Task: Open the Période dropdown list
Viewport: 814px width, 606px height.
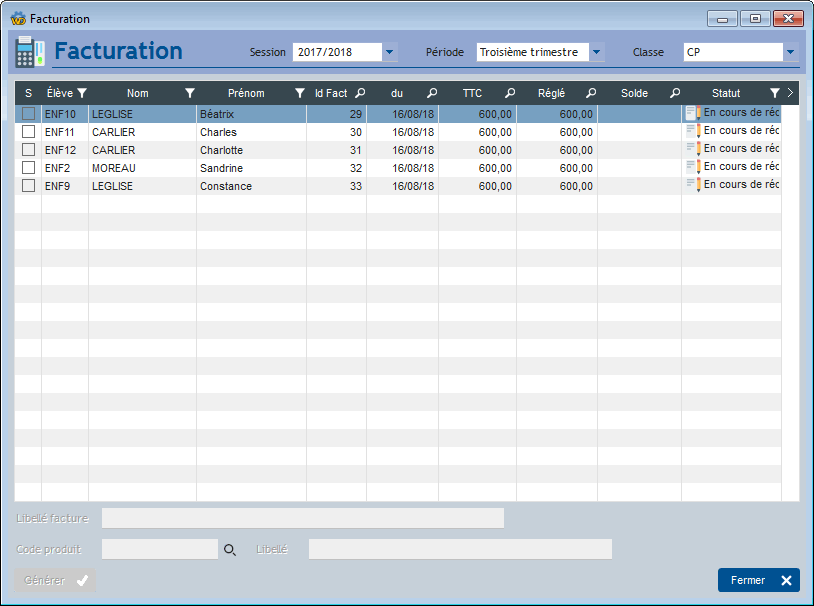Action: tap(596, 52)
